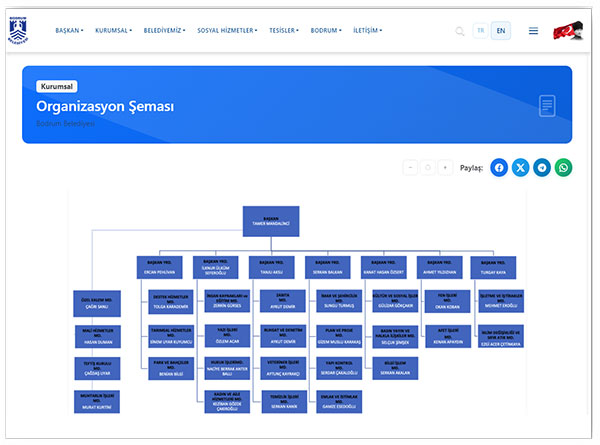Share page via WhatsApp icon
Viewport: 600px width, 445px height.
tap(564, 168)
